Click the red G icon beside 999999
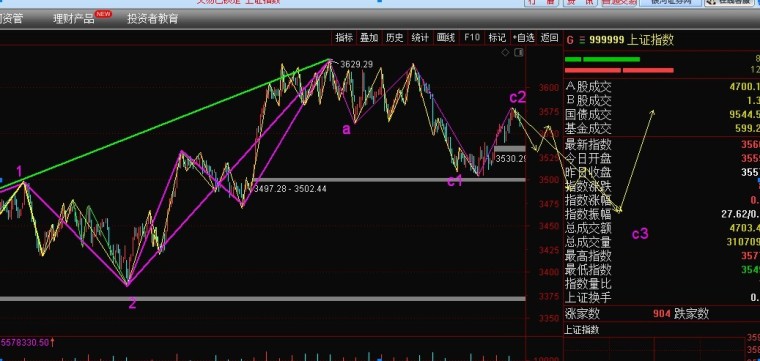 click(x=570, y=40)
